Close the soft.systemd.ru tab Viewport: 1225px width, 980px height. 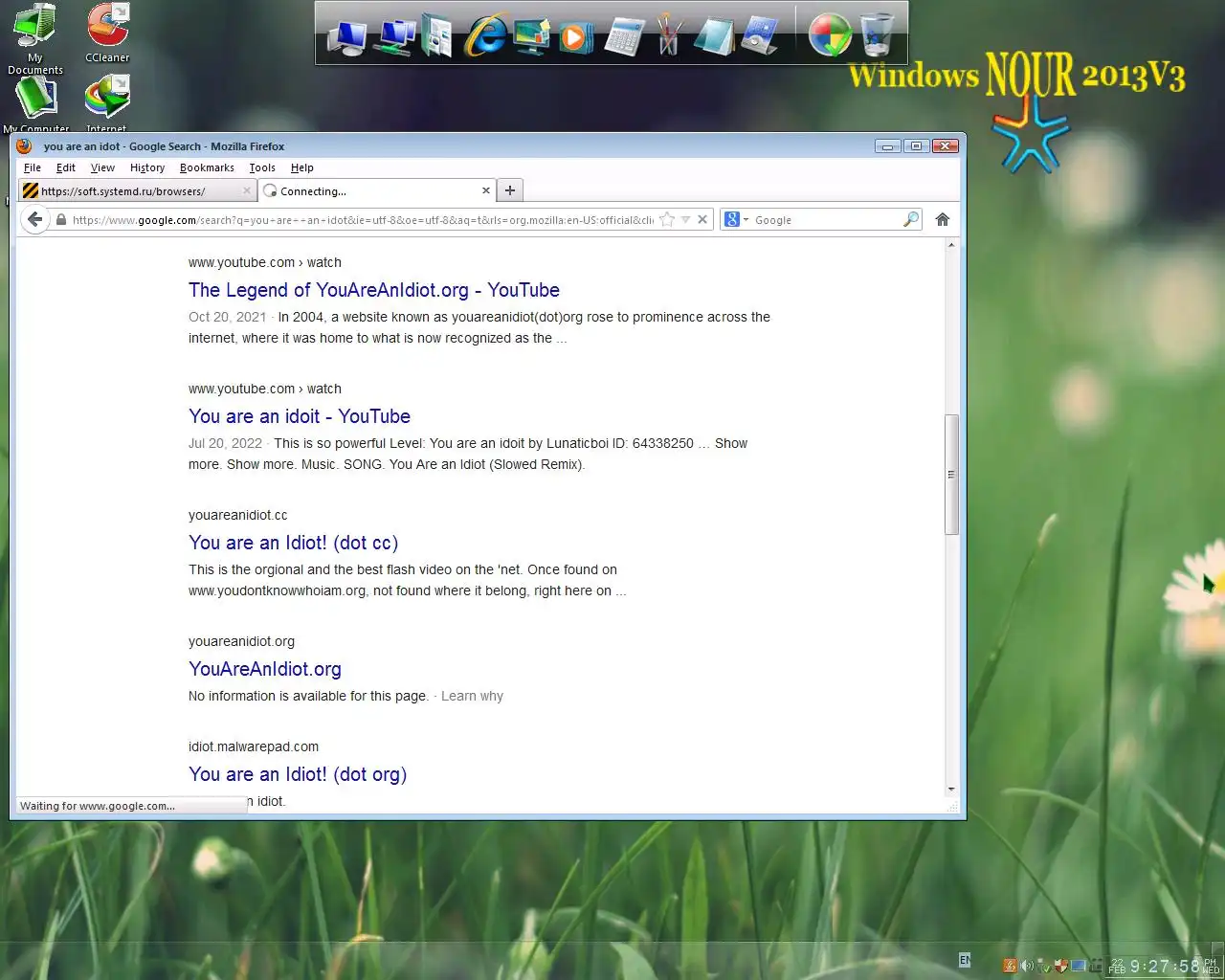(247, 190)
